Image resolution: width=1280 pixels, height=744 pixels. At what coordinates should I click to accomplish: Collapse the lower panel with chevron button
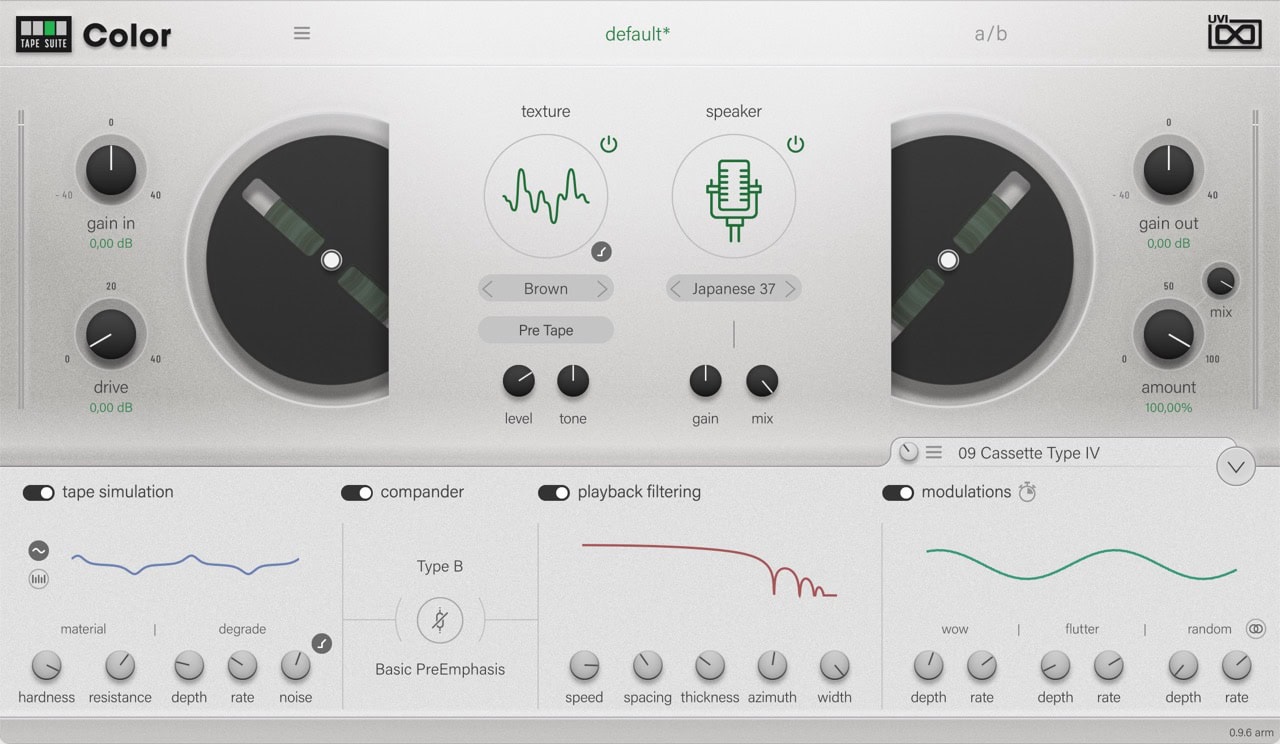click(x=1235, y=466)
